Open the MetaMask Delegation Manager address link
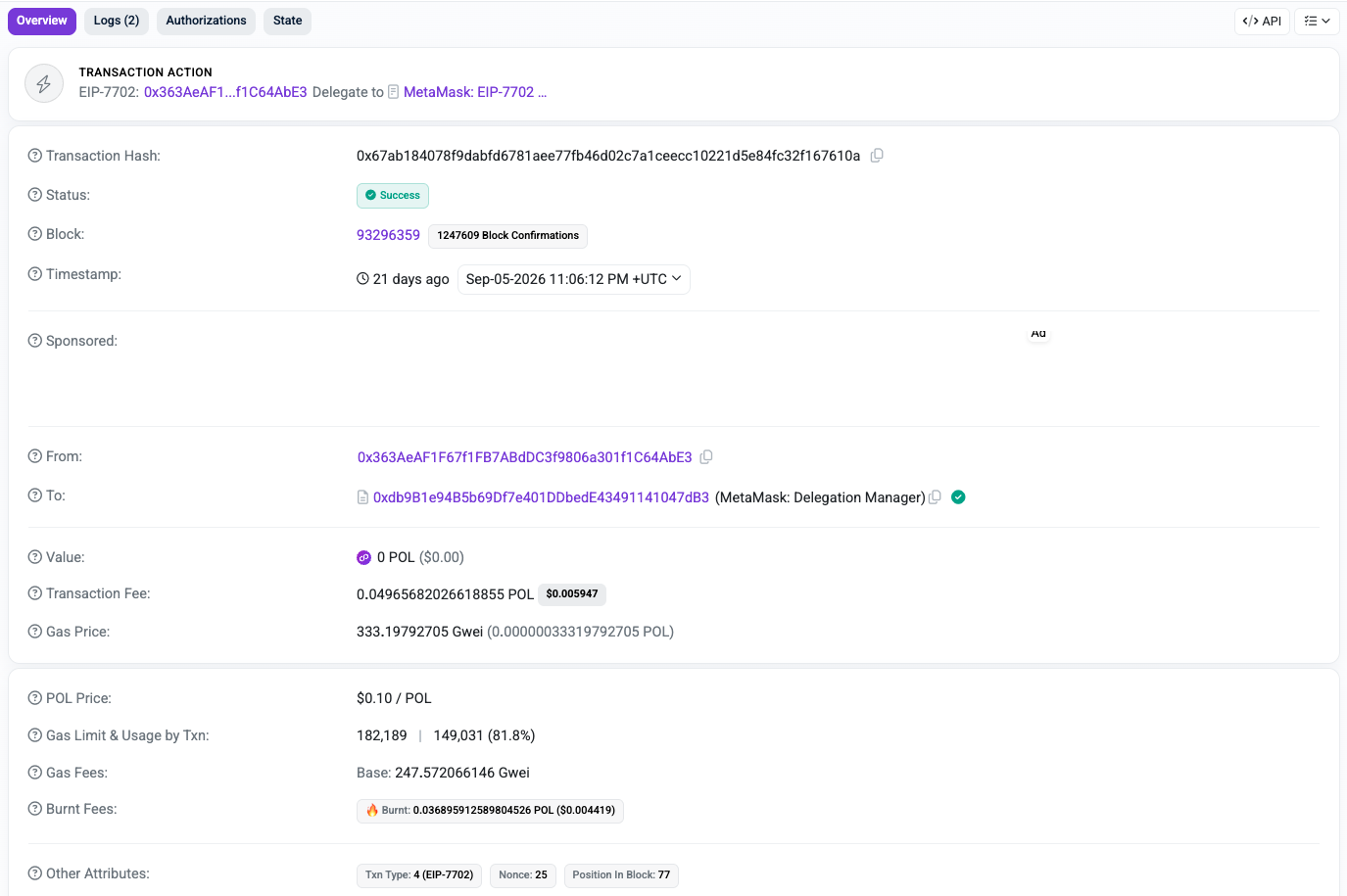The height and width of the screenshot is (896, 1347). click(541, 497)
